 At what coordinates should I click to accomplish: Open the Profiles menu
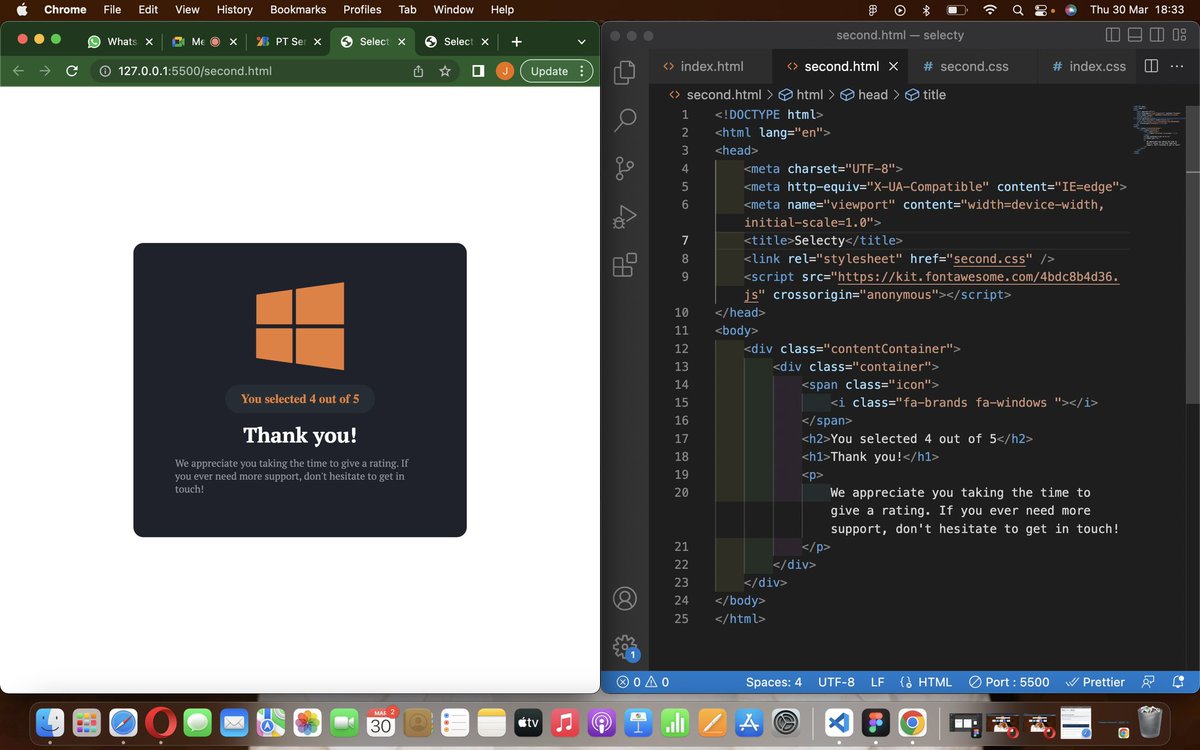pyautogui.click(x=362, y=9)
